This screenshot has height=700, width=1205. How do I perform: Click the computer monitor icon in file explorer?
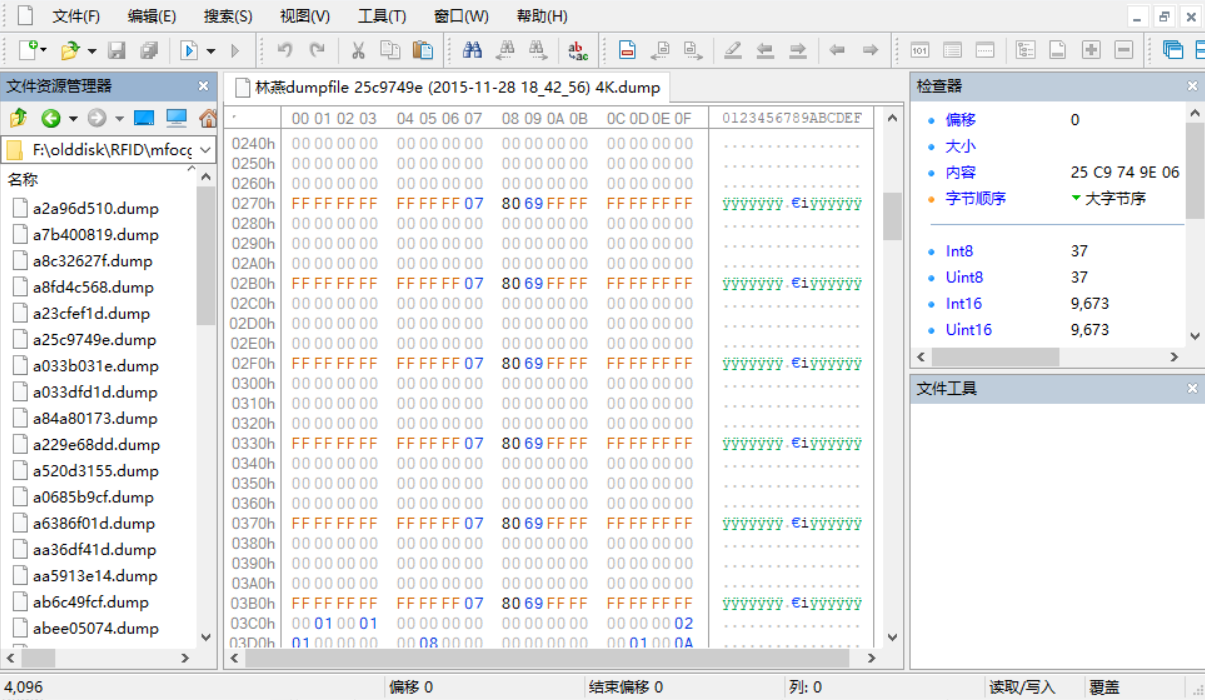pos(177,118)
